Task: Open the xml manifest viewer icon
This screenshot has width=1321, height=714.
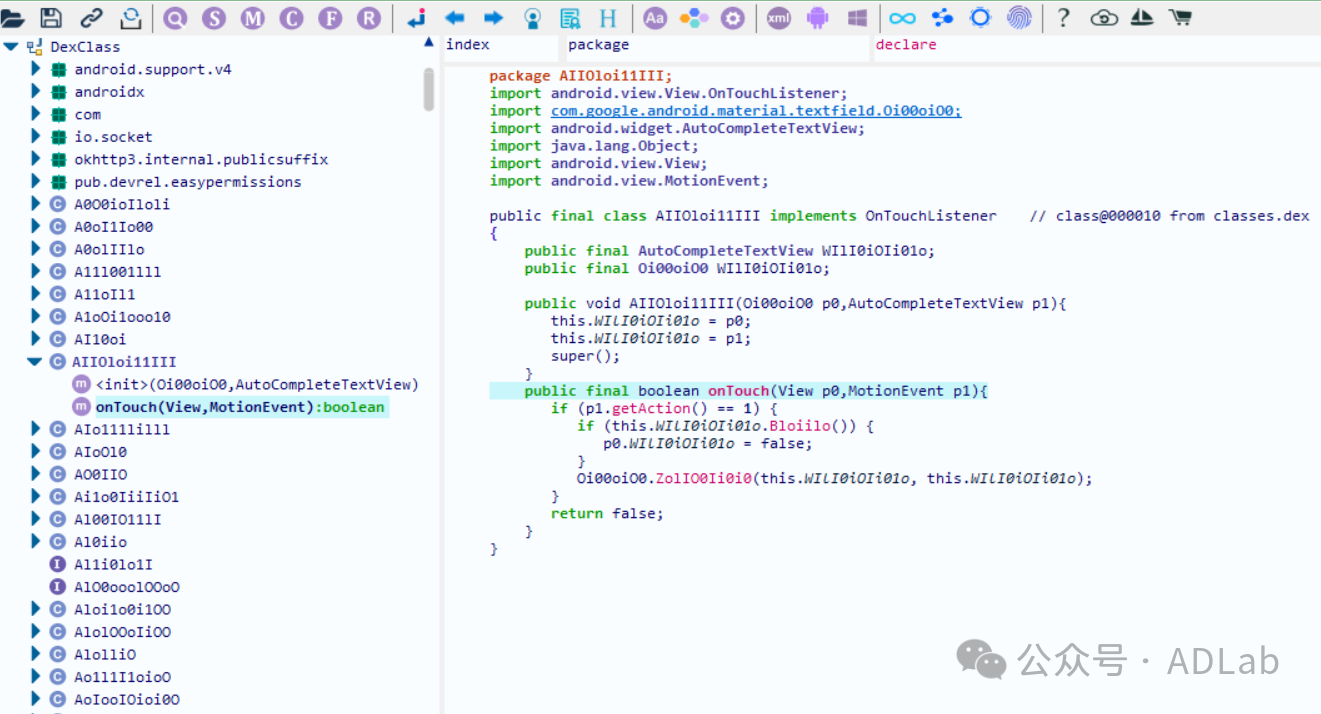Action: click(x=778, y=17)
